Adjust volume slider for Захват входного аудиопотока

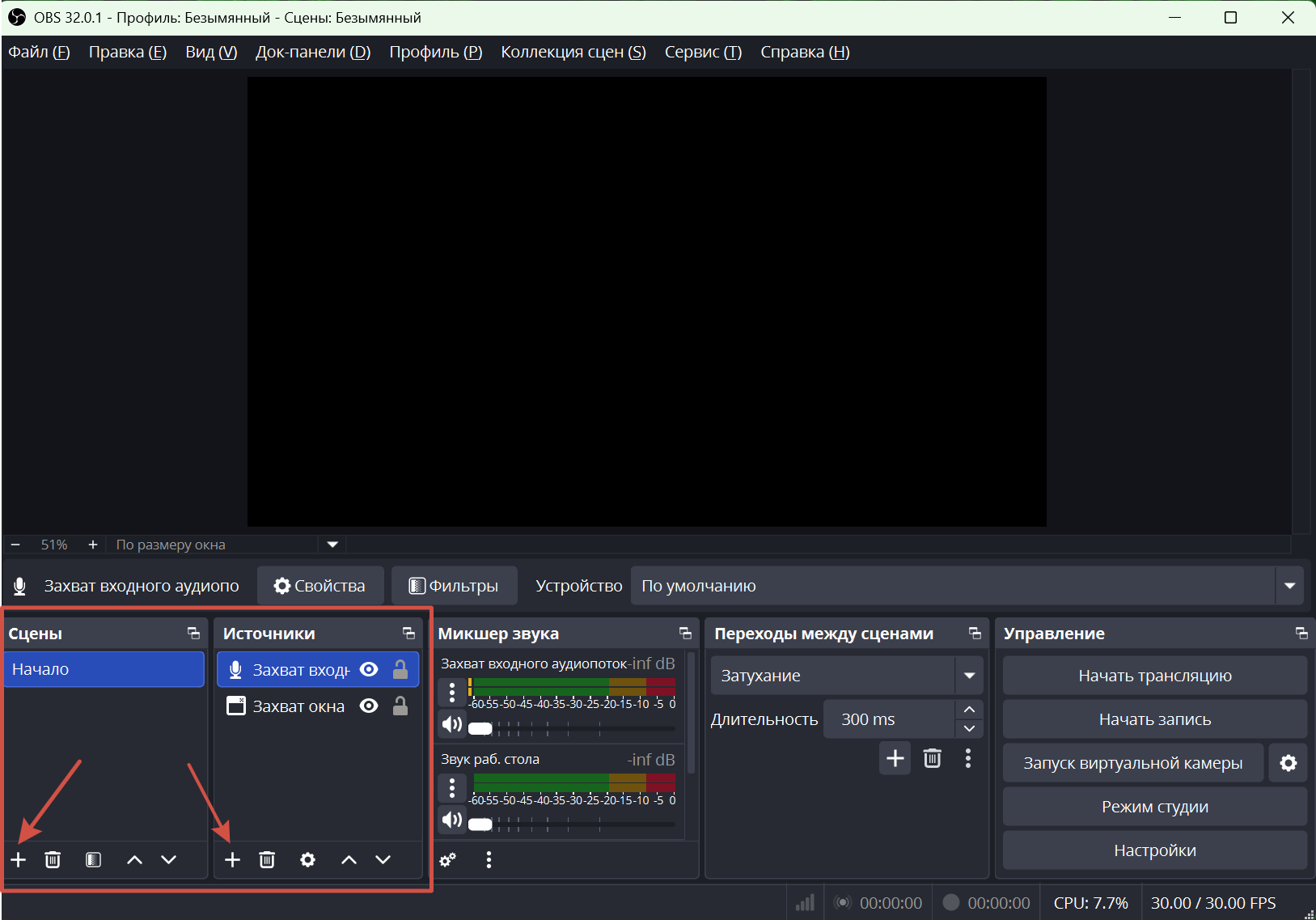click(480, 728)
